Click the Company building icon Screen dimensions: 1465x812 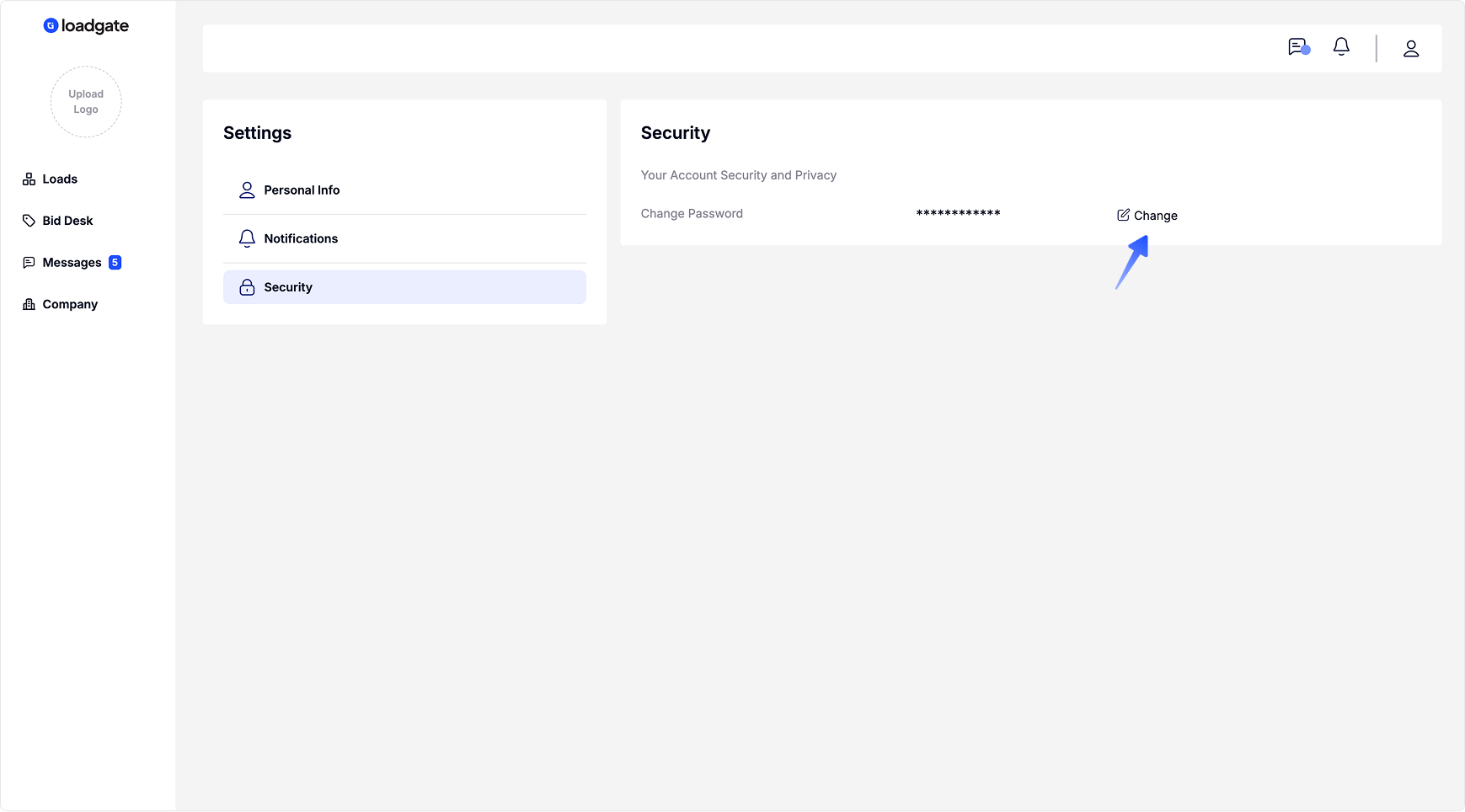29,304
